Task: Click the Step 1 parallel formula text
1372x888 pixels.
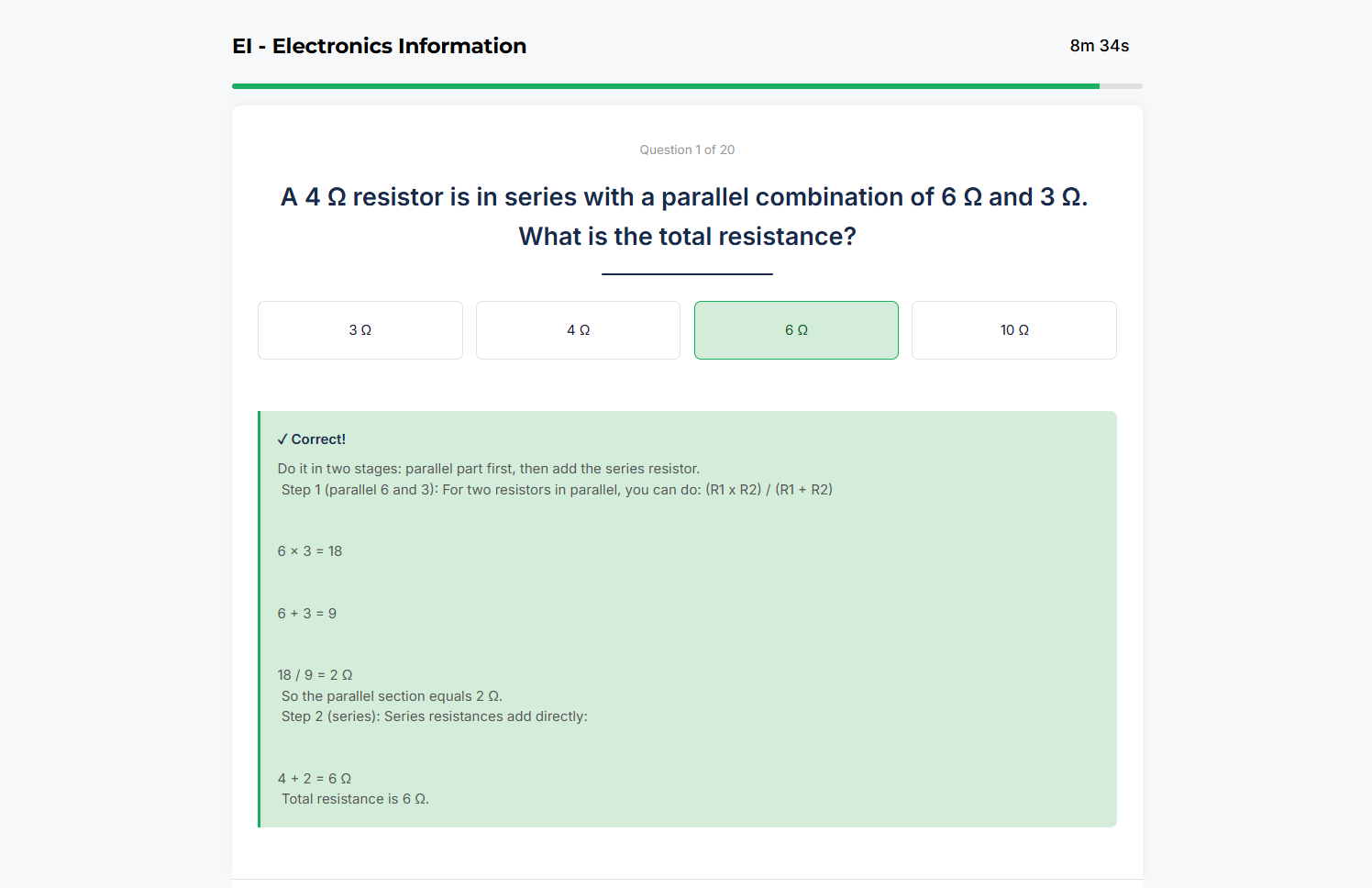Action: tap(557, 489)
